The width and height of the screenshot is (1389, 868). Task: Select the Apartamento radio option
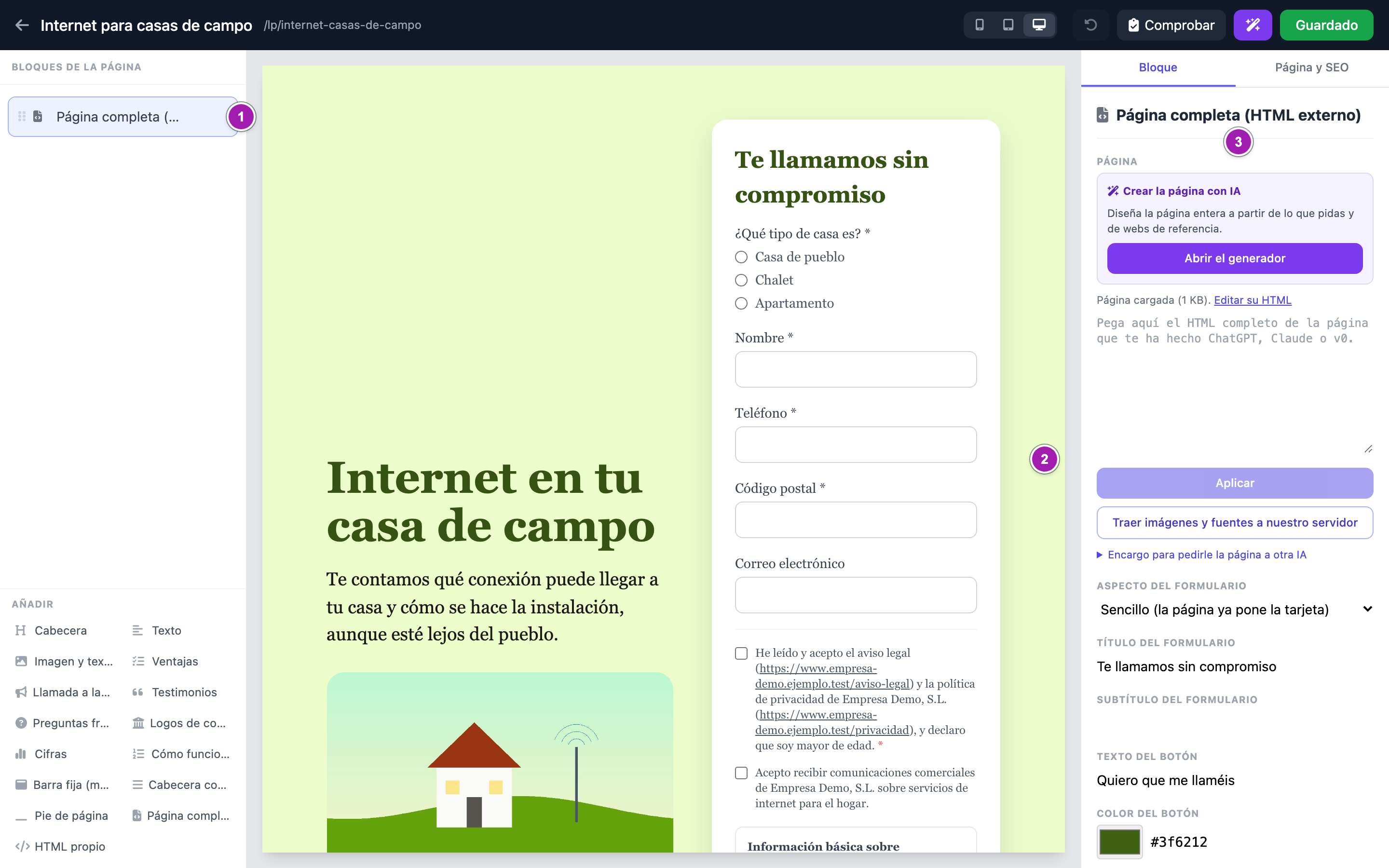click(741, 303)
